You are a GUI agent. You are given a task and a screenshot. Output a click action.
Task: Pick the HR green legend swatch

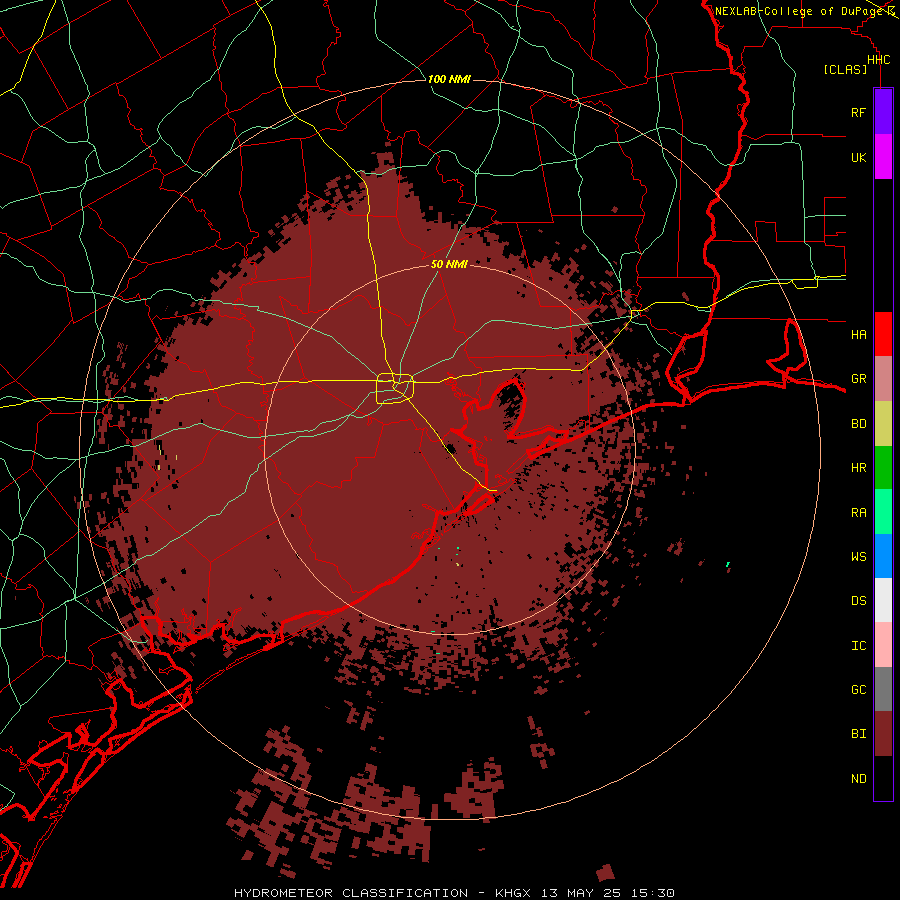click(883, 468)
